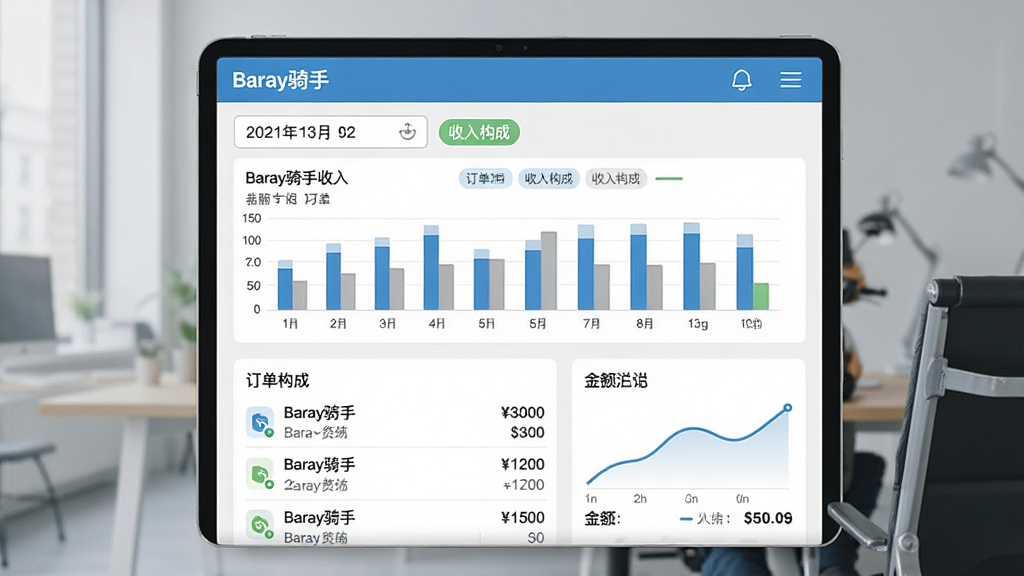
Task: Tap the green icon beside the ¥1500 order
Action: 260,526
